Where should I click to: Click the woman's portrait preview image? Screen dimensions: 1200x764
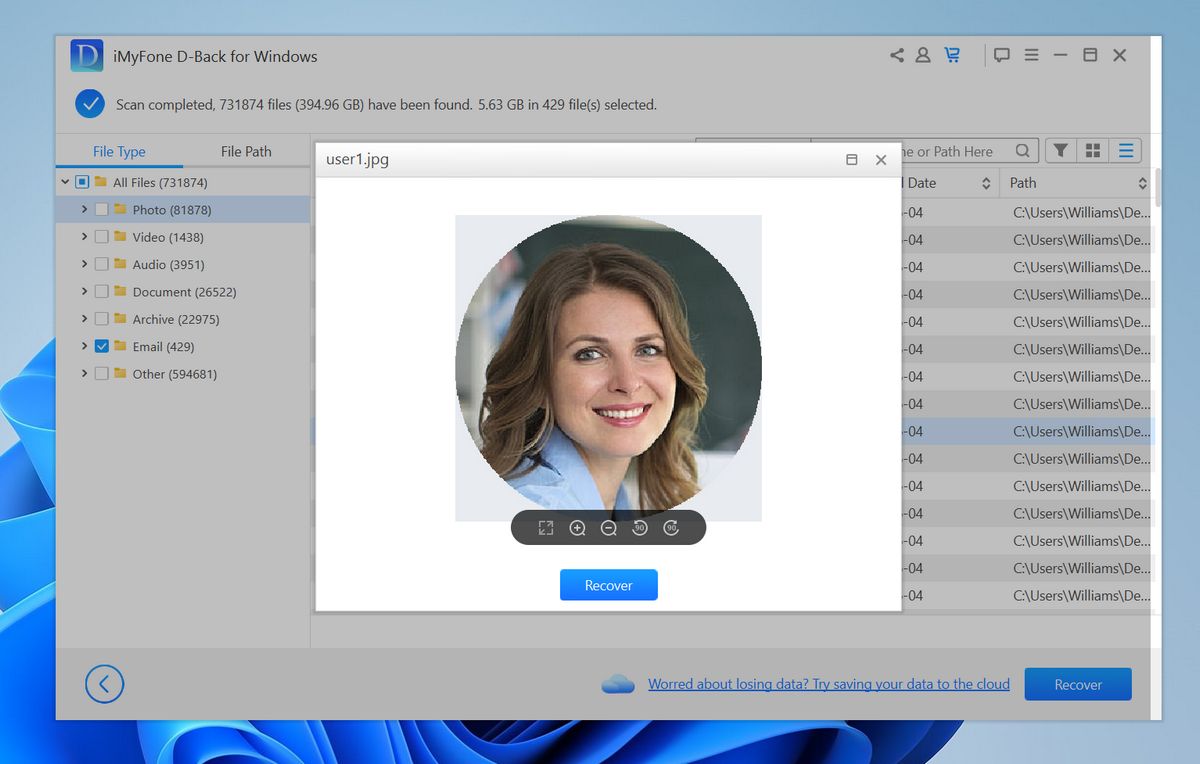[x=608, y=368]
